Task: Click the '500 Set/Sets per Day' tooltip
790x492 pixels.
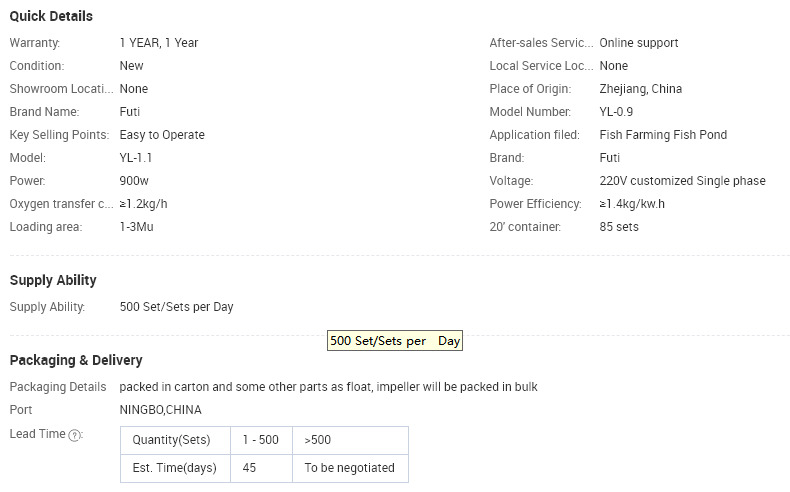Action: click(395, 341)
